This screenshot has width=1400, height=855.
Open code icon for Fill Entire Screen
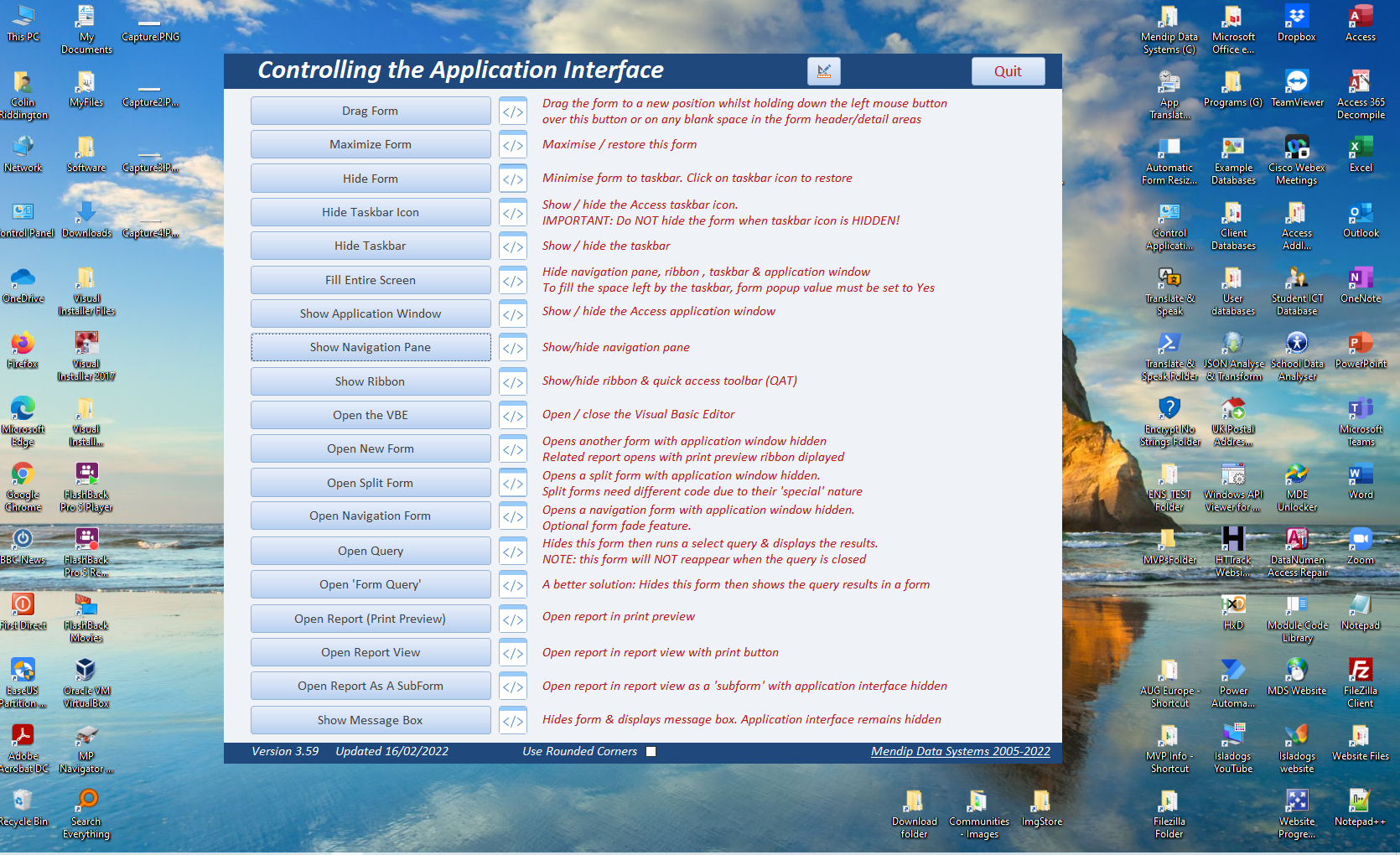(512, 281)
